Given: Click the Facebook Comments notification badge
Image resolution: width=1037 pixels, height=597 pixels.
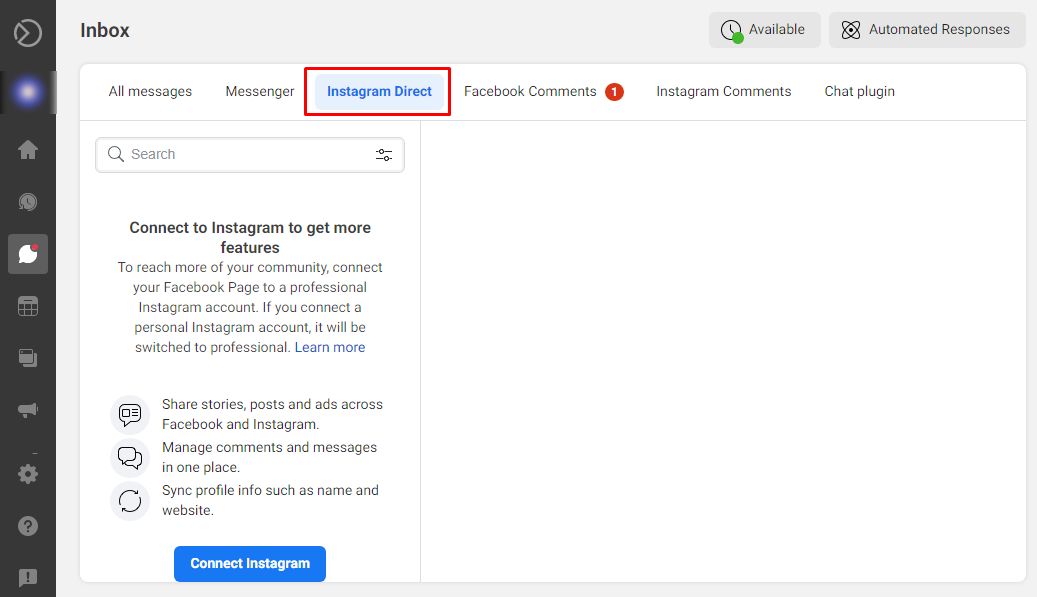Looking at the screenshot, I should tap(614, 92).
